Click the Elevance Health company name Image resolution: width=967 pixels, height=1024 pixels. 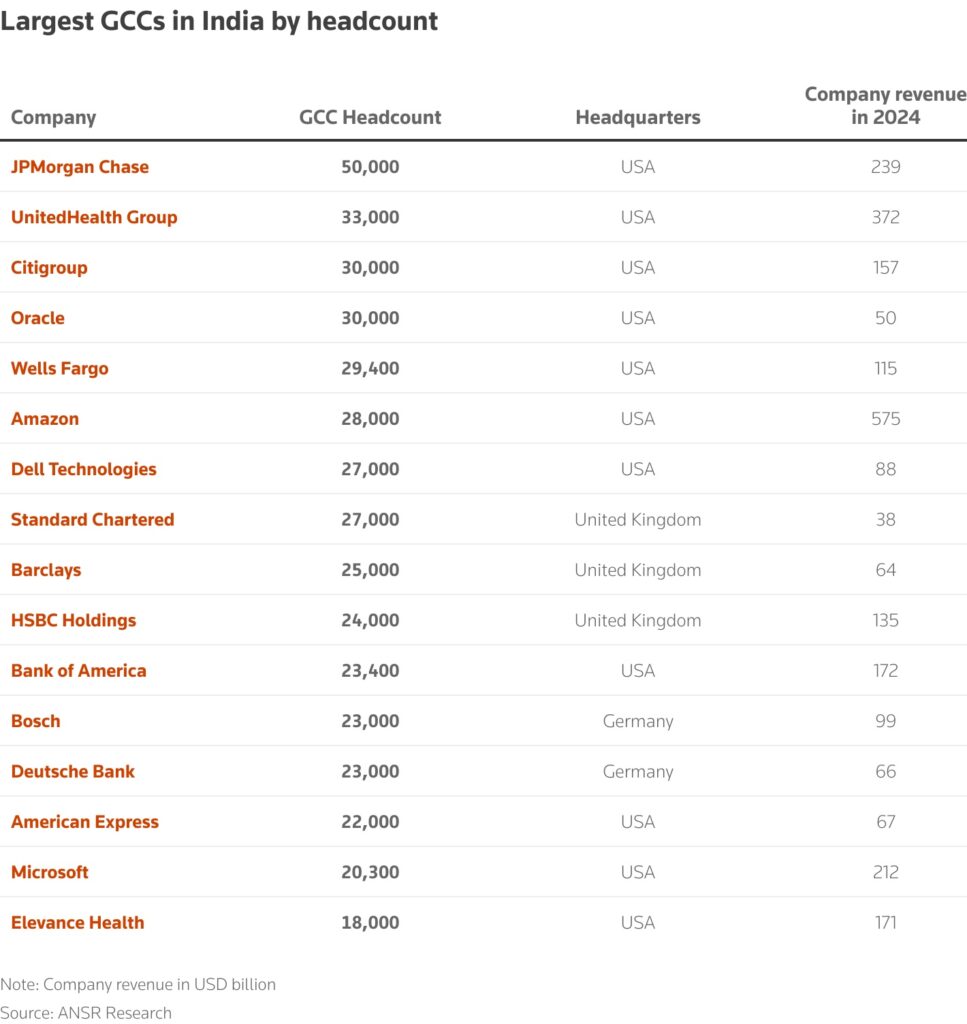(78, 922)
